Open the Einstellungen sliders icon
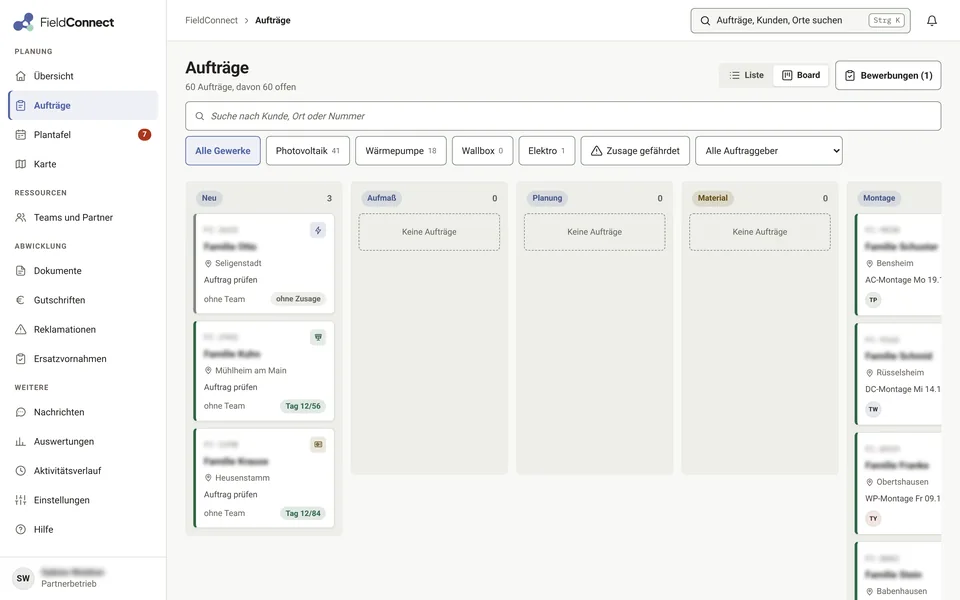960x600 pixels. pyautogui.click(x=21, y=500)
